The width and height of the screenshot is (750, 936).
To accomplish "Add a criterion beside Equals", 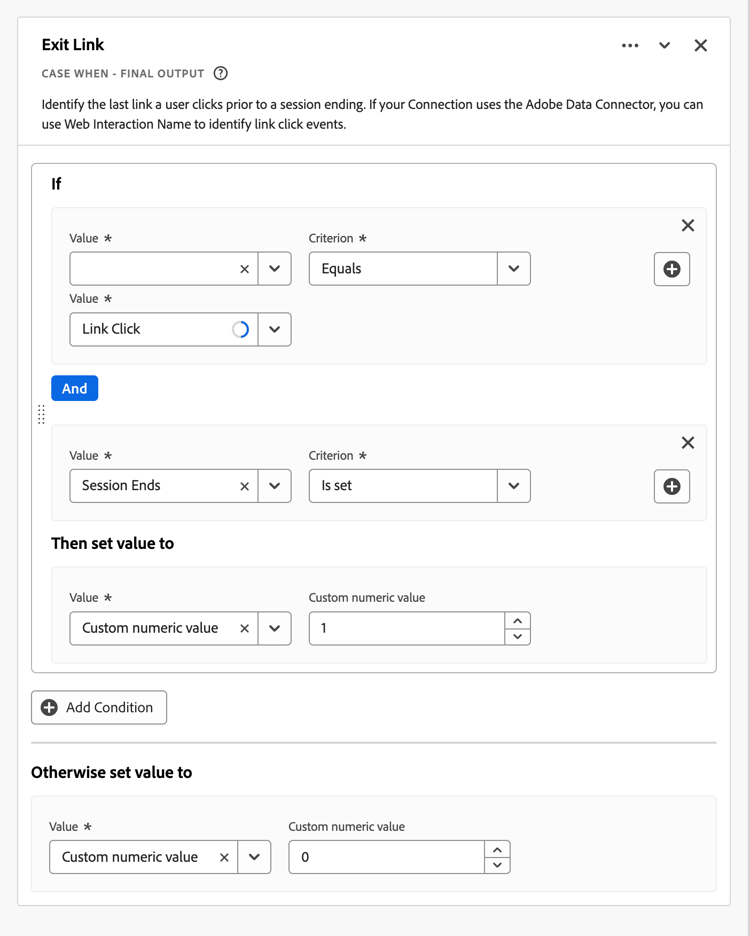I will (672, 269).
